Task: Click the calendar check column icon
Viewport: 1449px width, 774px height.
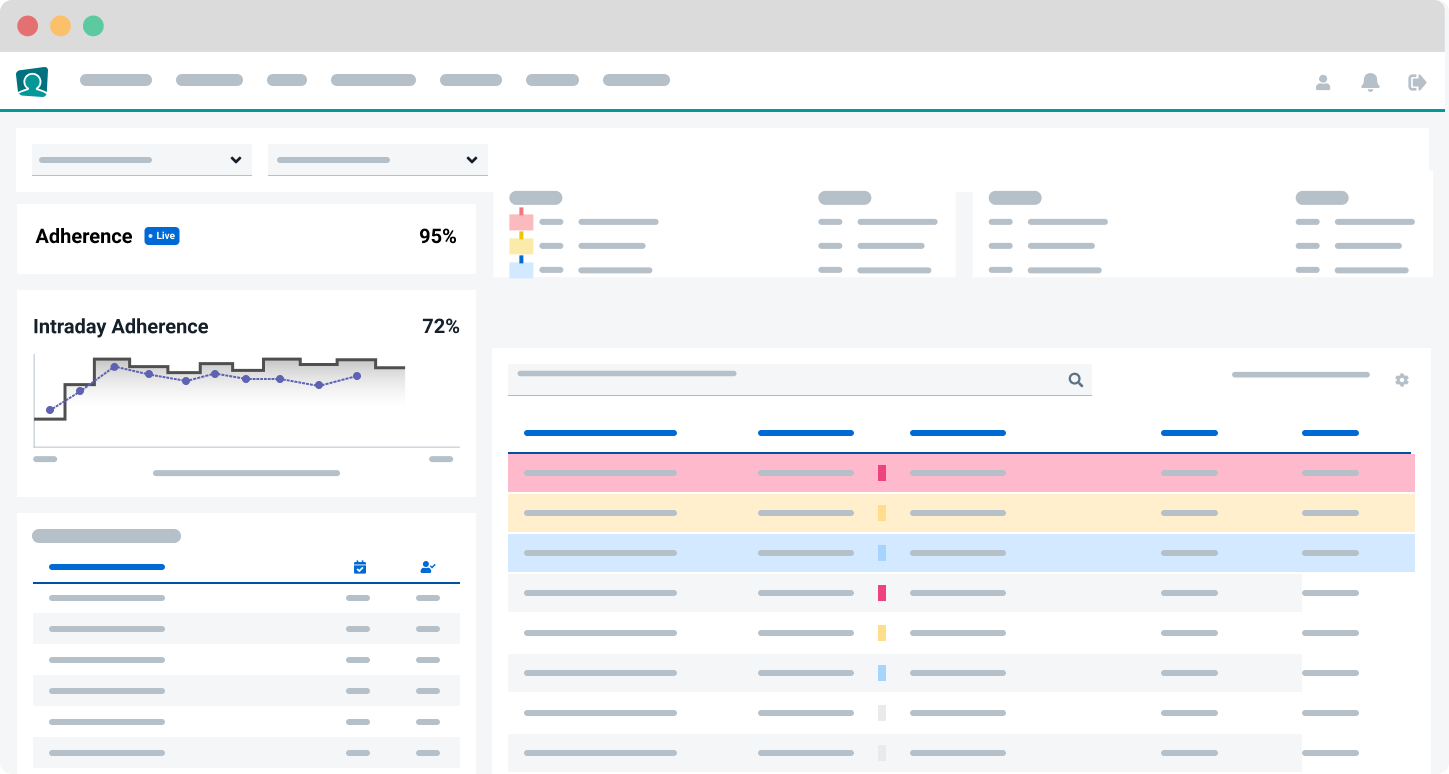Action: click(x=360, y=567)
